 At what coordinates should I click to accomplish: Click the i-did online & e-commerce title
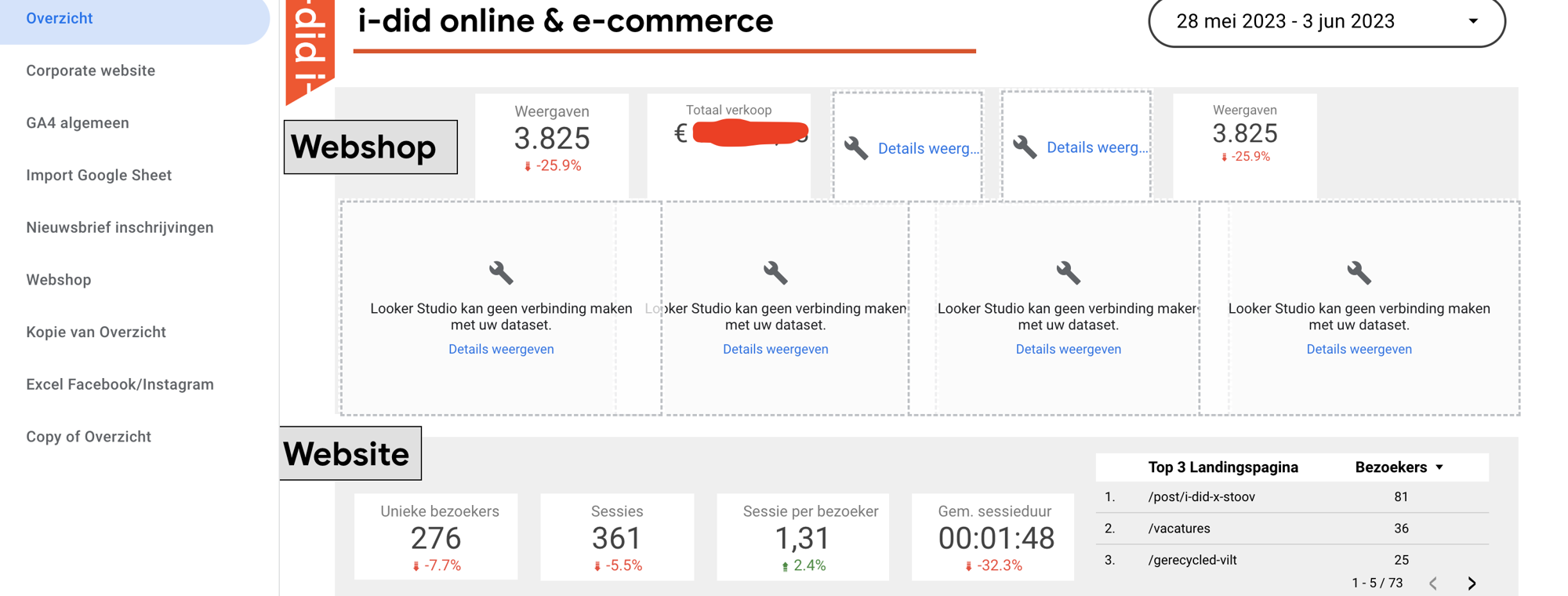pyautogui.click(x=565, y=20)
